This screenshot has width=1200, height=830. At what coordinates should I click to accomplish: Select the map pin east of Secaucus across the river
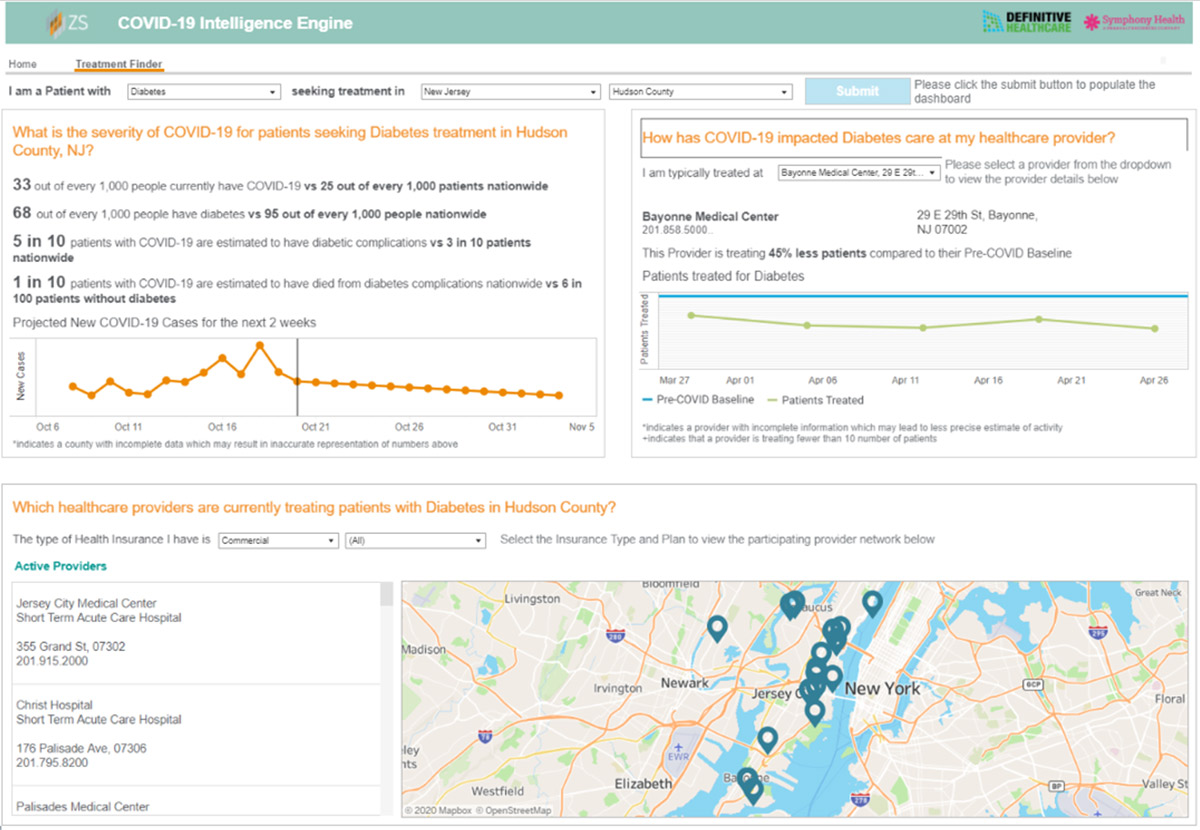[872, 603]
